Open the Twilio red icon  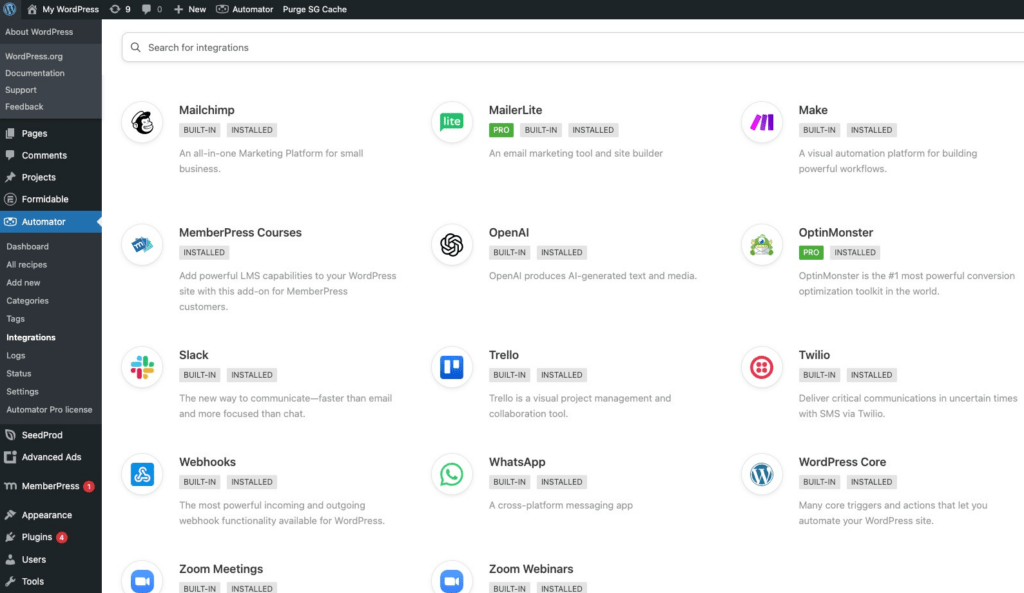pos(762,368)
